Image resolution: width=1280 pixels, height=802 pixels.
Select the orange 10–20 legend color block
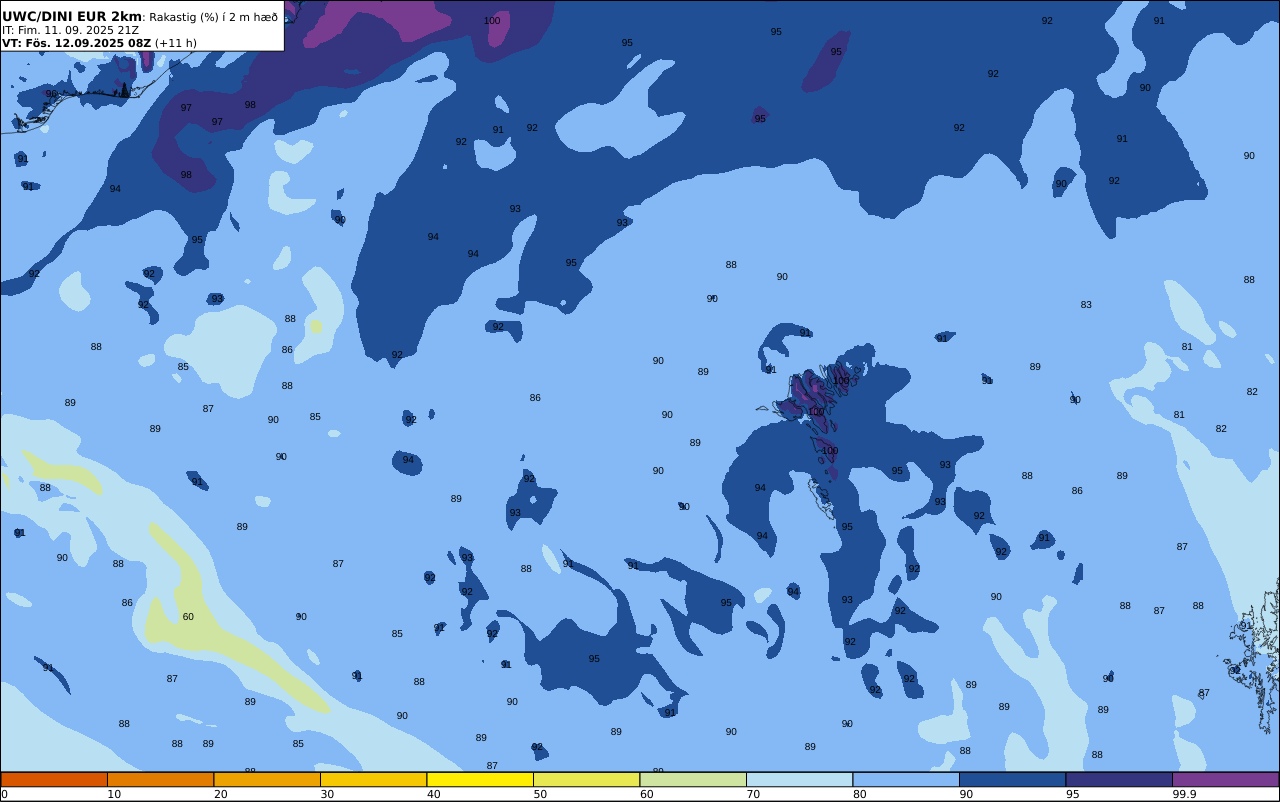tap(160, 779)
